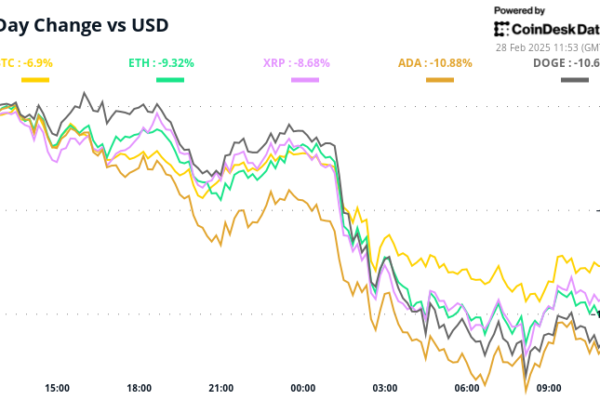Select the 18:00 time axis label
The height and width of the screenshot is (400, 600).
(x=139, y=388)
